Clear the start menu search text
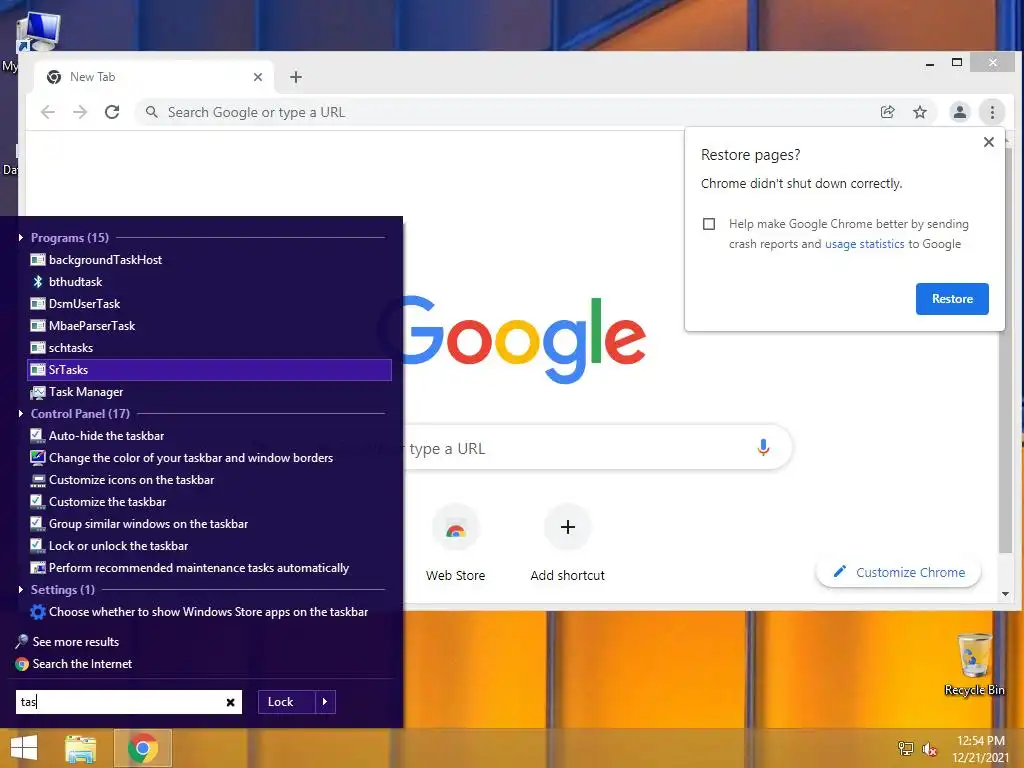1024x768 pixels. click(x=230, y=703)
